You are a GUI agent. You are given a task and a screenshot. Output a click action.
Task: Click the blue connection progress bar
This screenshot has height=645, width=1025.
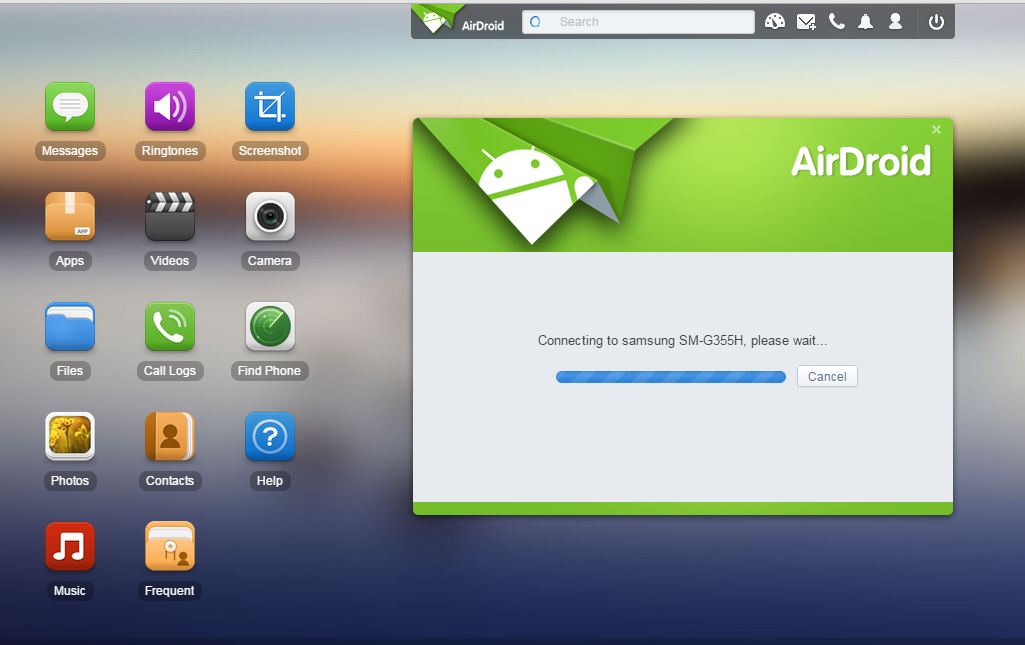click(x=671, y=377)
